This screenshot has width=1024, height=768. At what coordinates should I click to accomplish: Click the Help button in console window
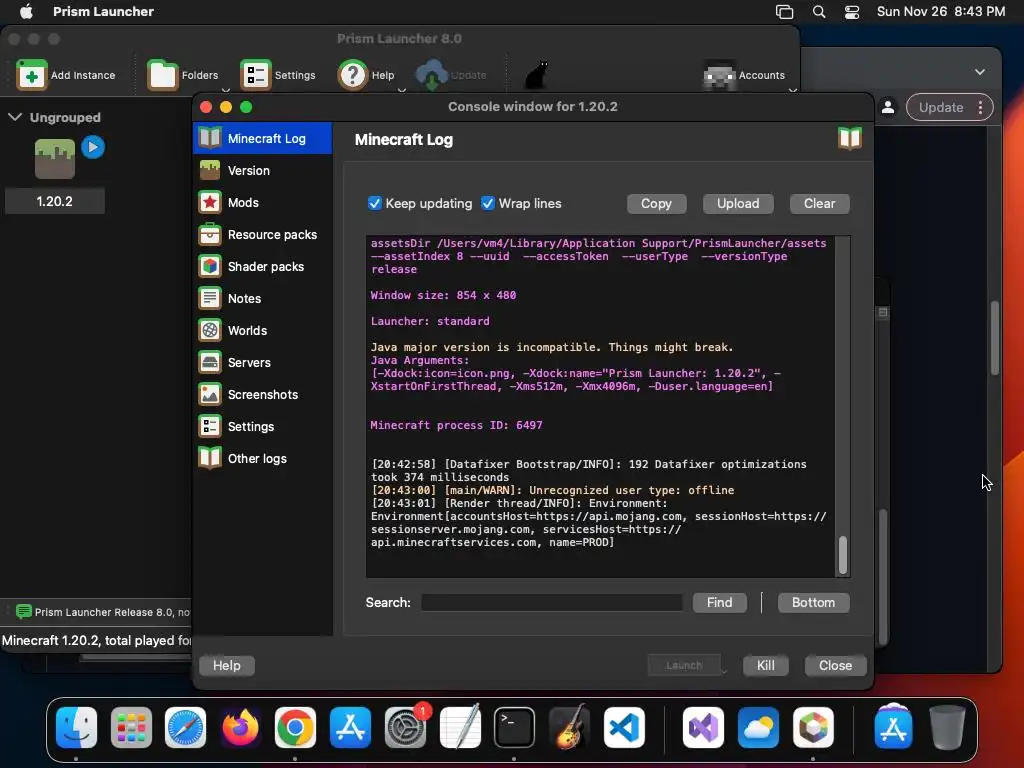[x=227, y=665]
